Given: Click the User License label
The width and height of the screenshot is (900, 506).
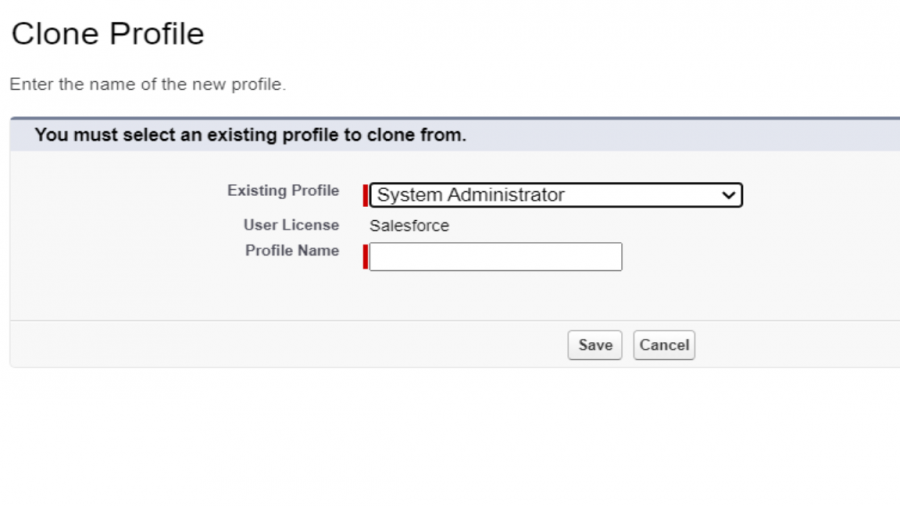Looking at the screenshot, I should [x=291, y=225].
